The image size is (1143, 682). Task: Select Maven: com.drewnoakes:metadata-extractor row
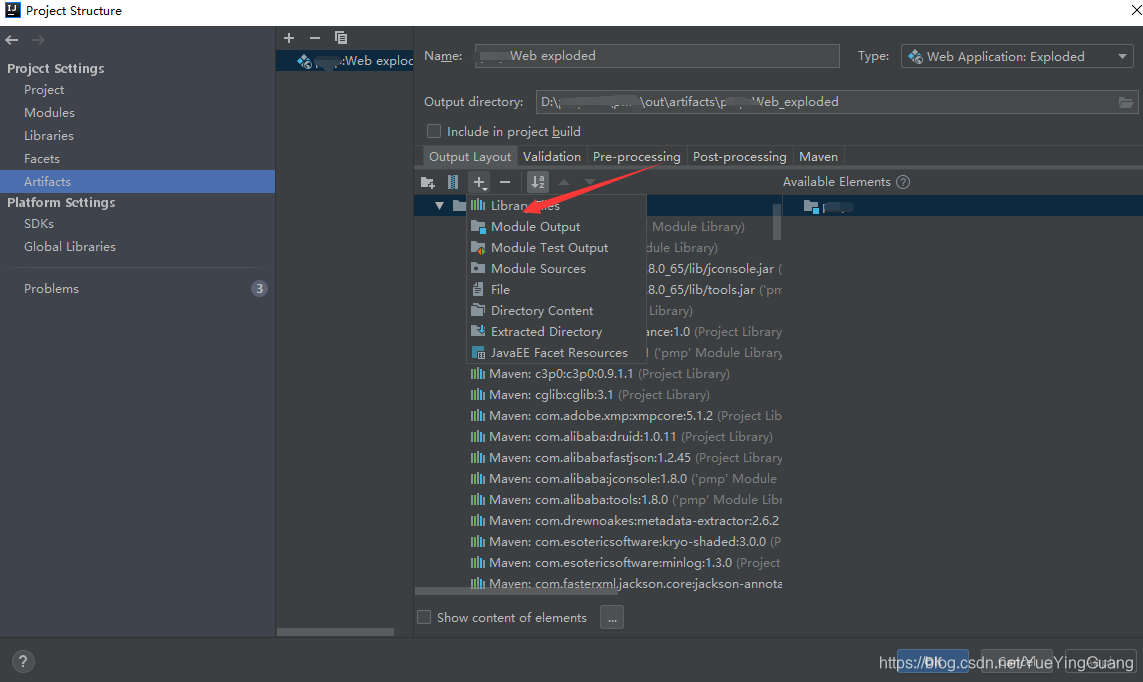[x=625, y=522]
